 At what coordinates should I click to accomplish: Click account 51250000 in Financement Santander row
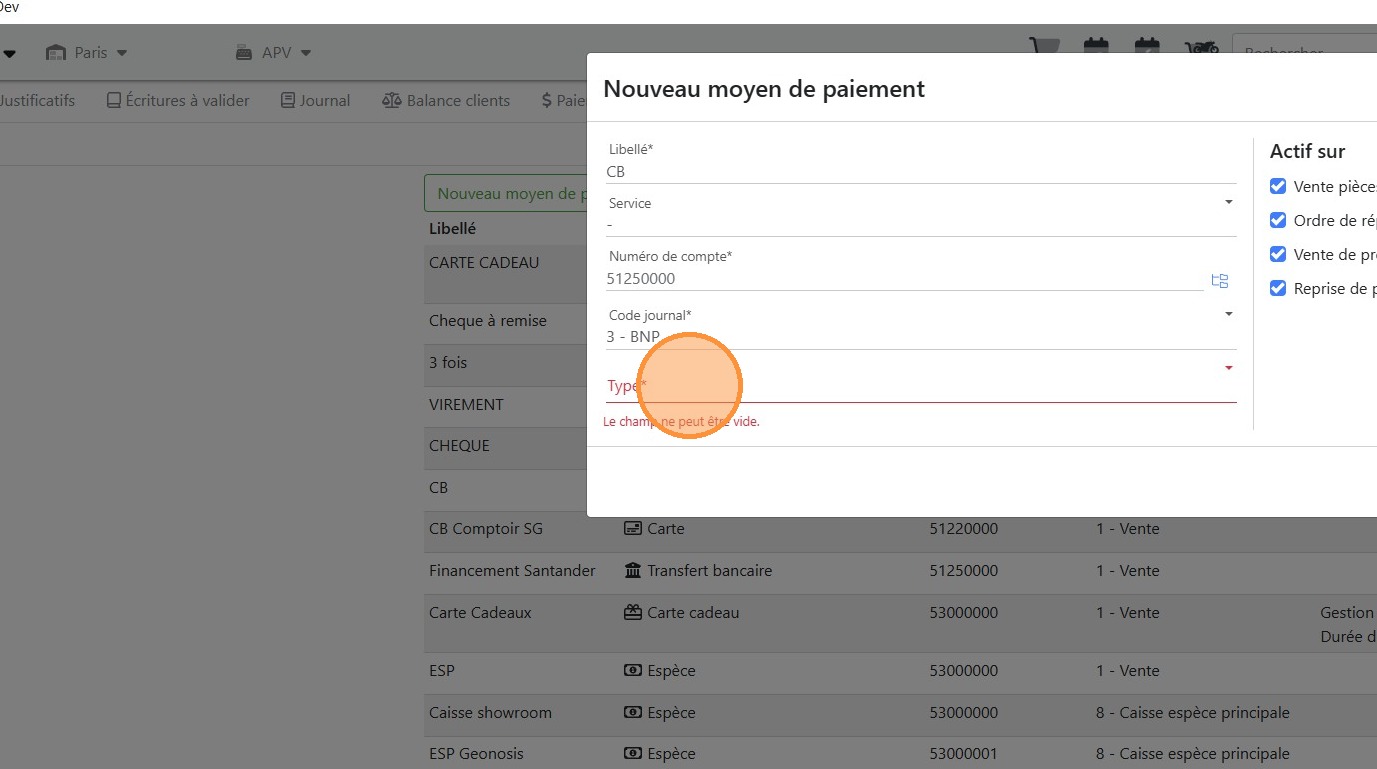pyautogui.click(x=963, y=571)
